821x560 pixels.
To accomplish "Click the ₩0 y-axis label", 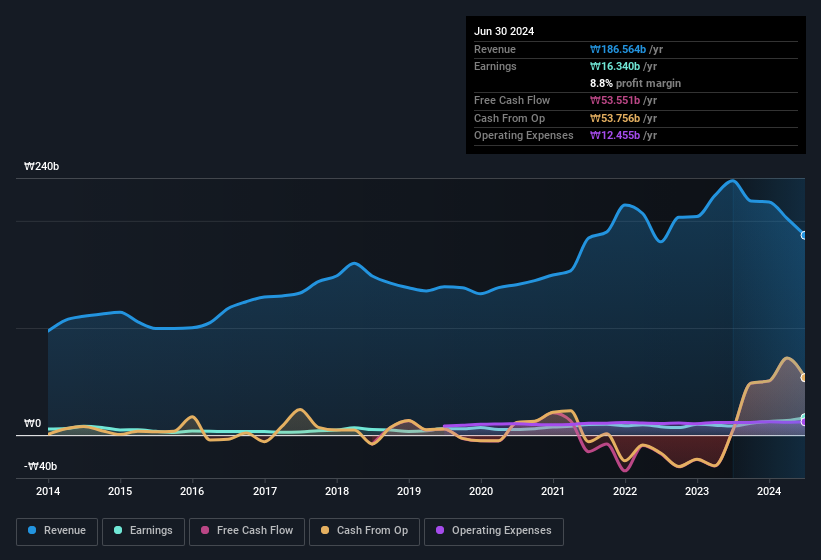I will (x=32, y=423).
